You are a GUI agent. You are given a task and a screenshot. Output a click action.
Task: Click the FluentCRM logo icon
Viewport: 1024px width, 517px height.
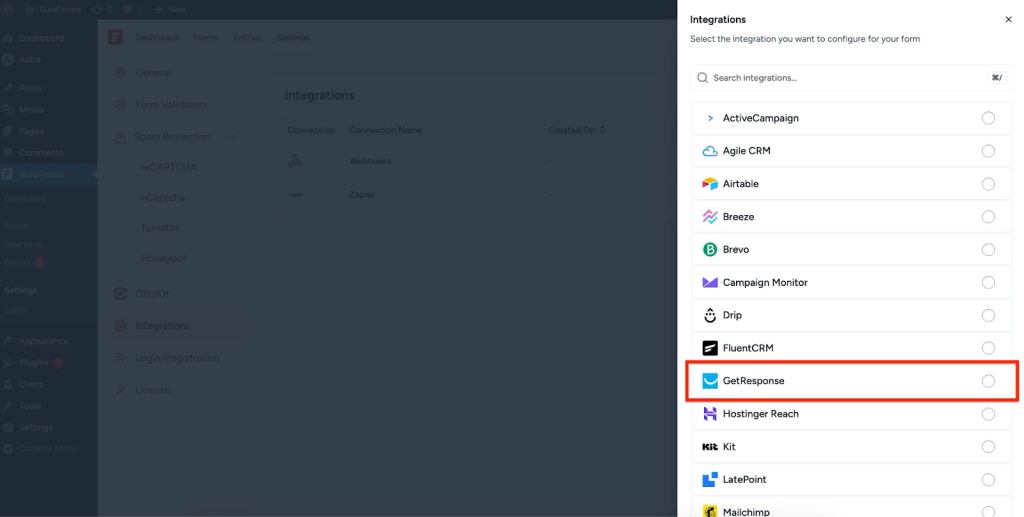pyautogui.click(x=710, y=348)
